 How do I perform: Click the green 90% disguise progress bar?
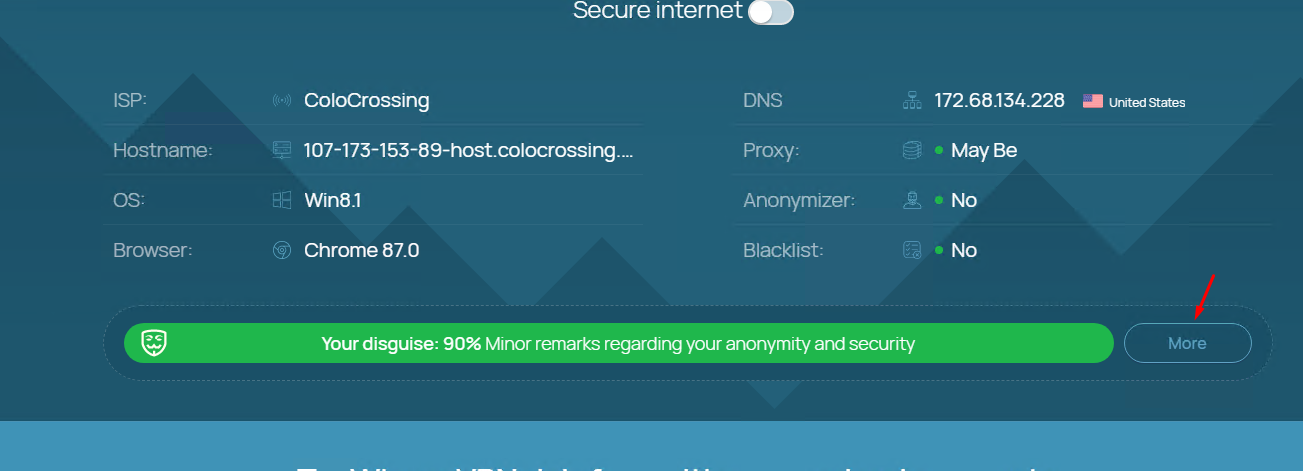[x=618, y=343]
